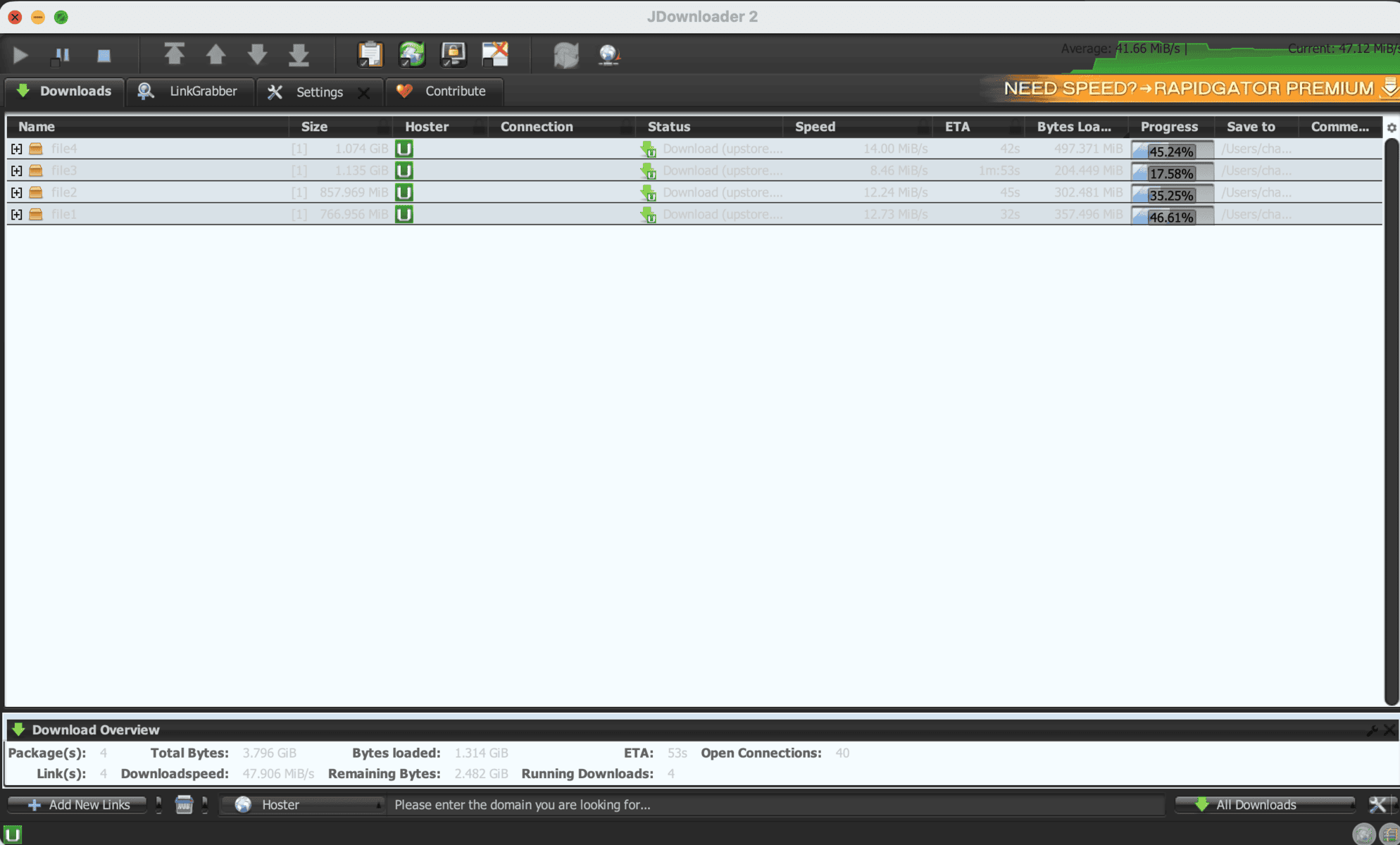
Task: Toggle clipboard observer in the toolbar
Action: [x=370, y=54]
